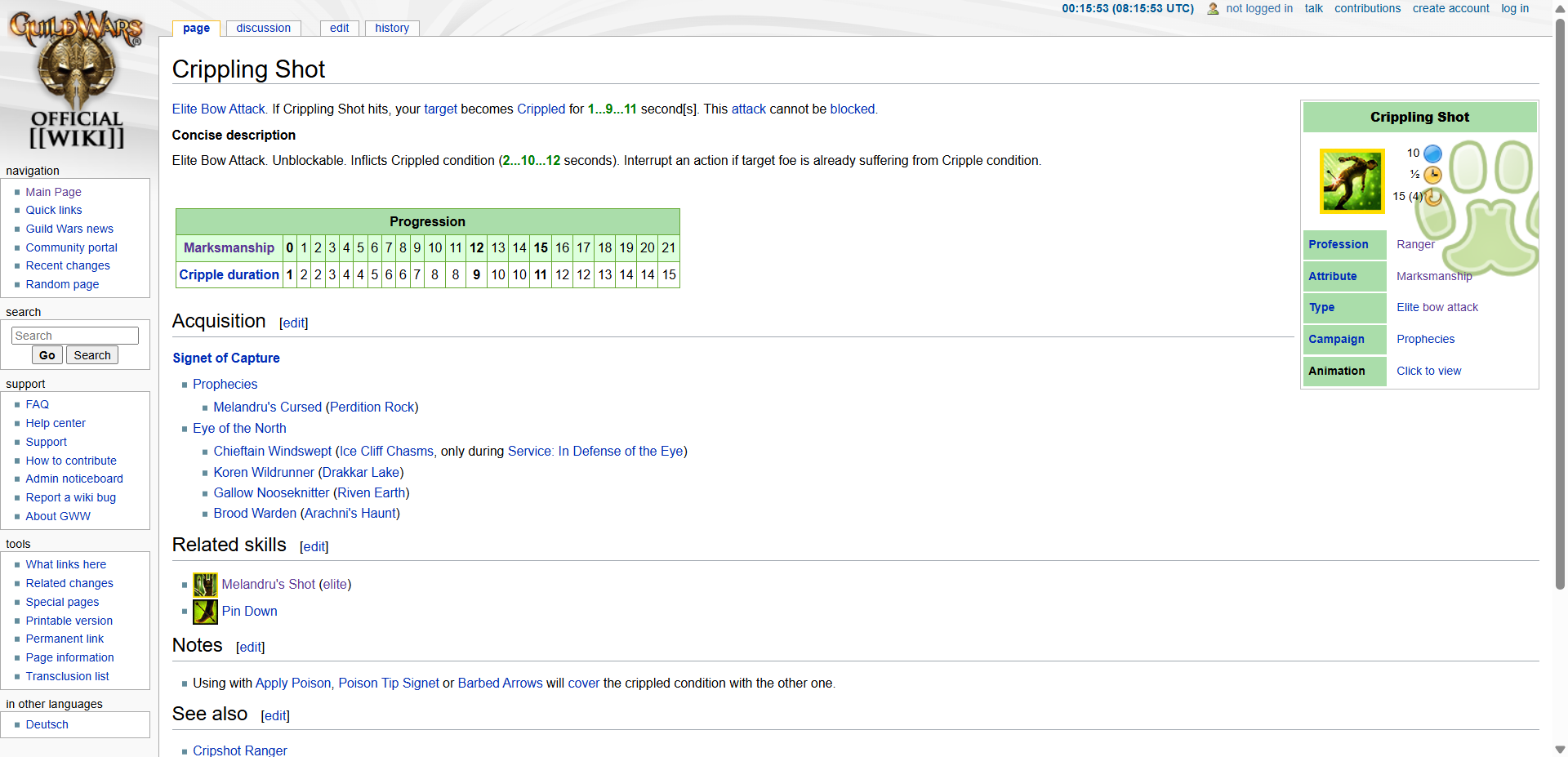Open the FAQ link
The height and width of the screenshot is (757, 1568).
coord(37,404)
